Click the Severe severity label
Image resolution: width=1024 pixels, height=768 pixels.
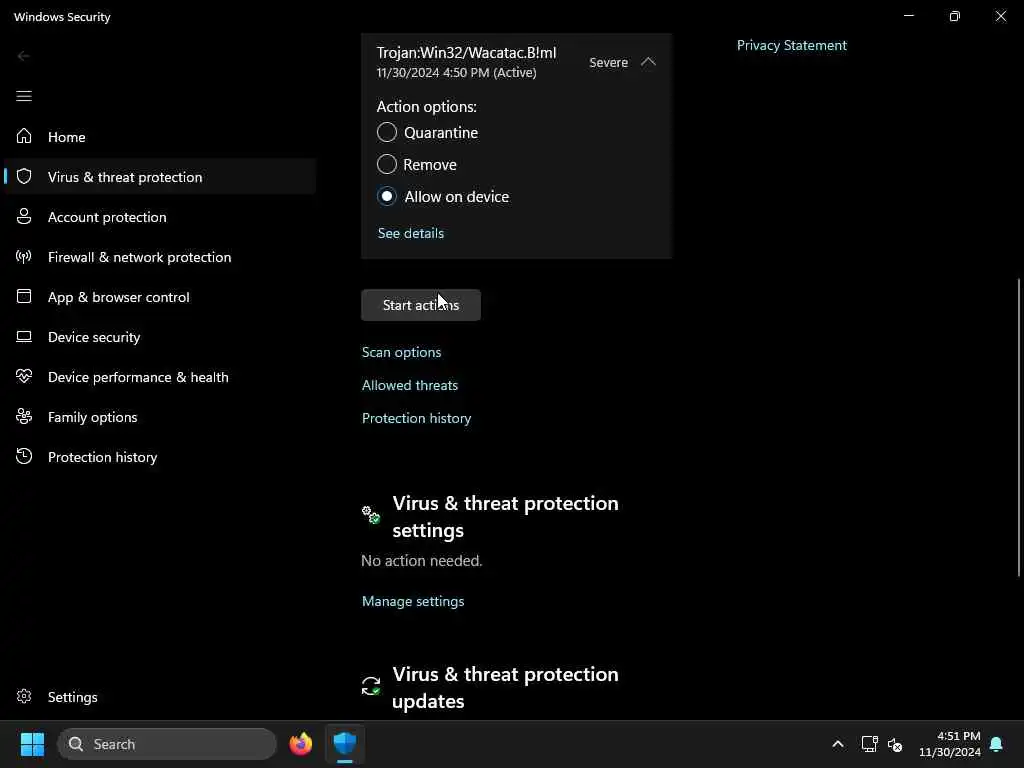pos(608,62)
